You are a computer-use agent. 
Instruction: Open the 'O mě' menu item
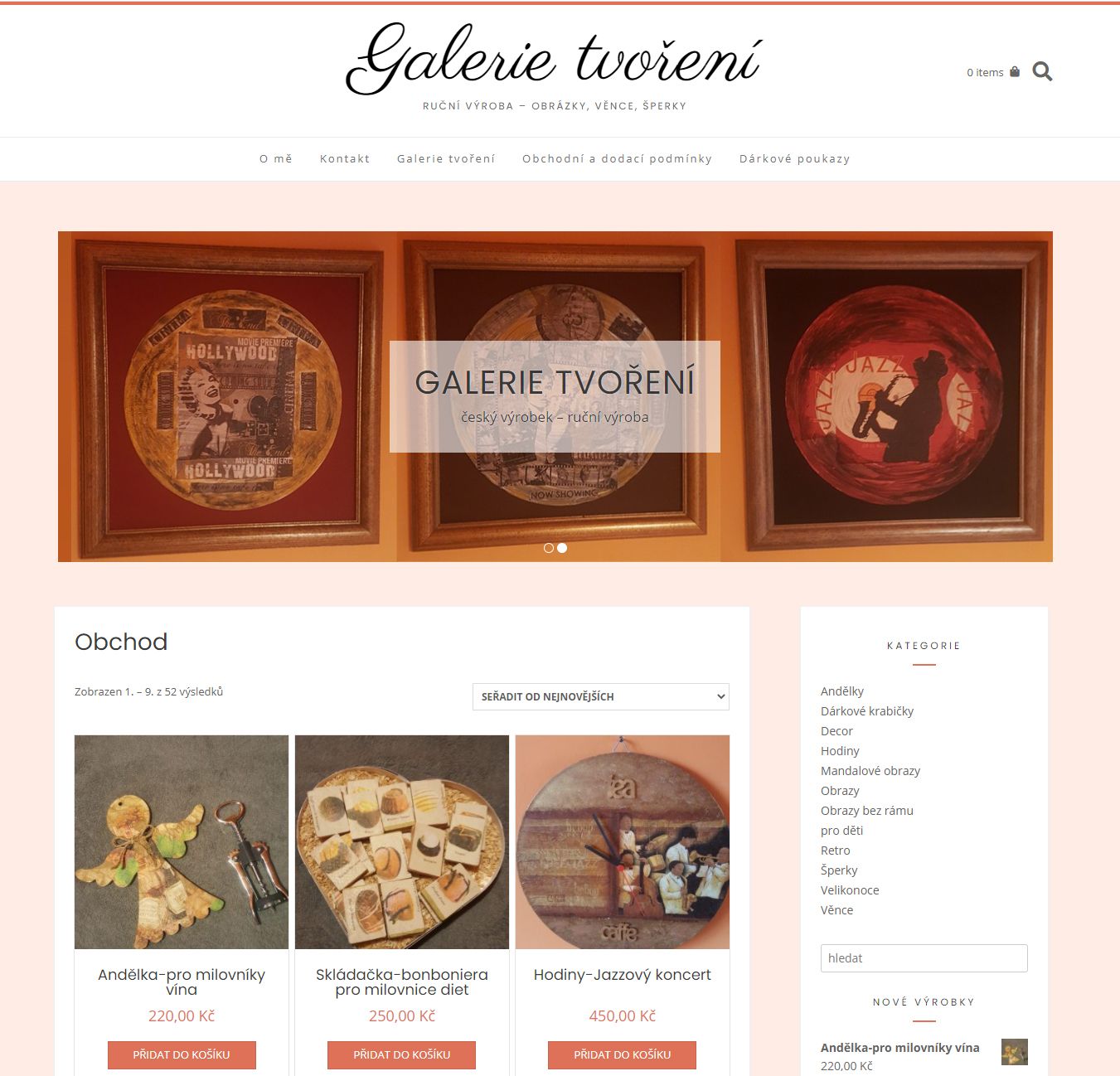(x=276, y=158)
